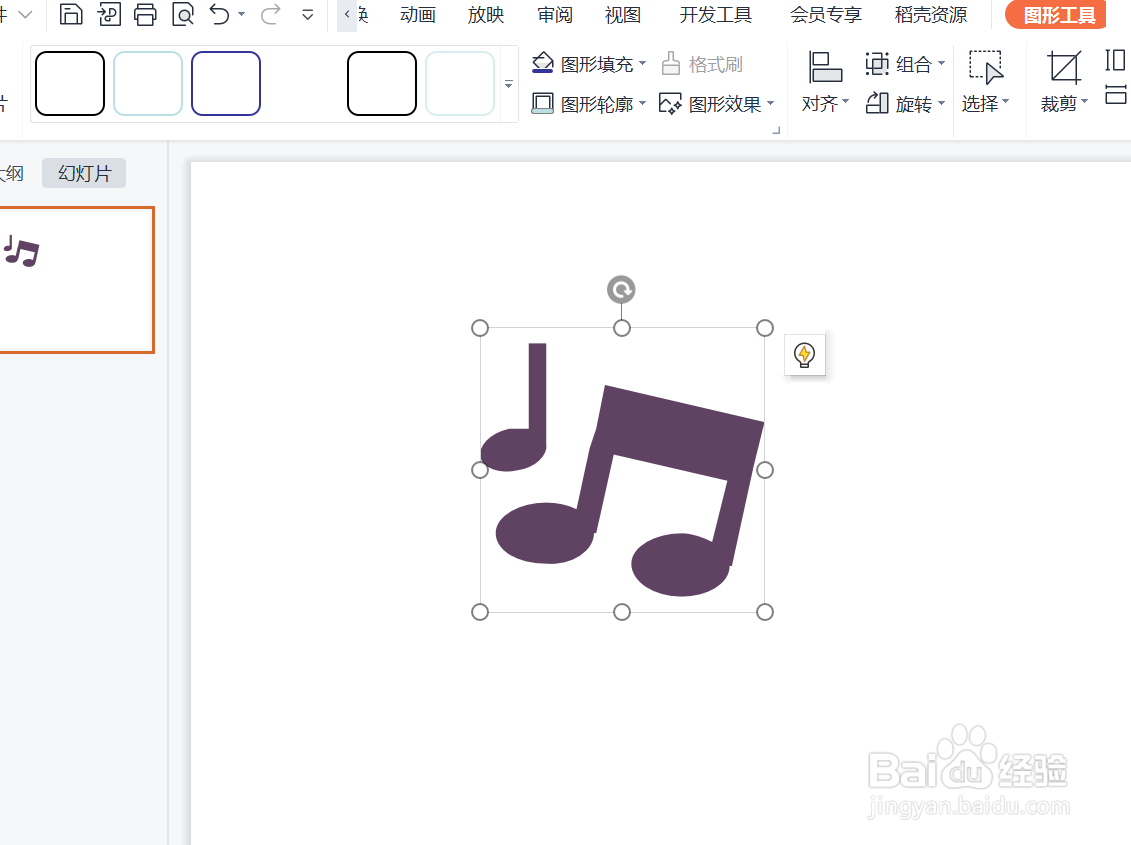The width and height of the screenshot is (1131, 845).
Task: Click the 图形效果 effects icon
Action: click(x=670, y=104)
